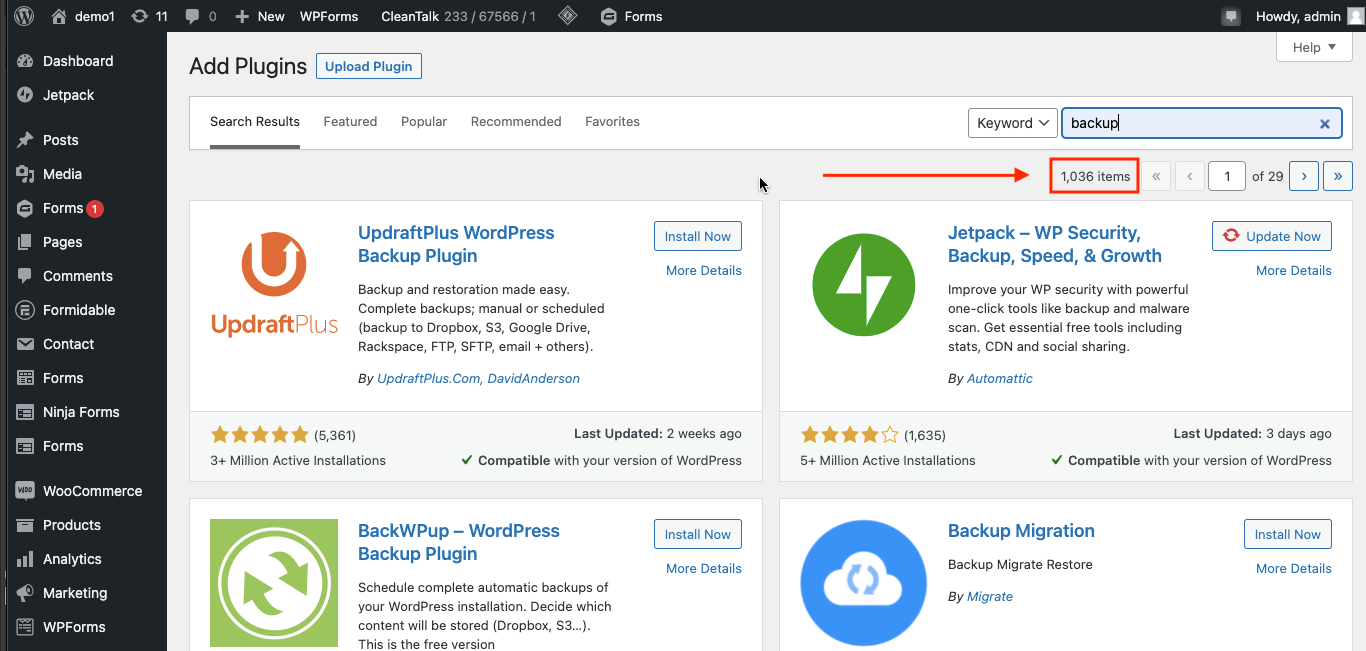Viewport: 1366px width, 651px height.
Task: Open the Automattic author link
Action: click(x=1000, y=379)
